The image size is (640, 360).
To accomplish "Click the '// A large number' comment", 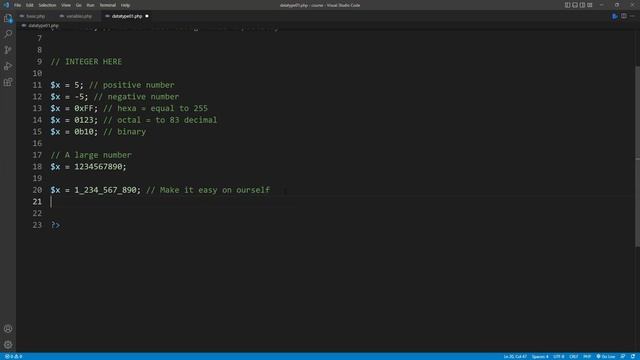I will tap(91, 155).
